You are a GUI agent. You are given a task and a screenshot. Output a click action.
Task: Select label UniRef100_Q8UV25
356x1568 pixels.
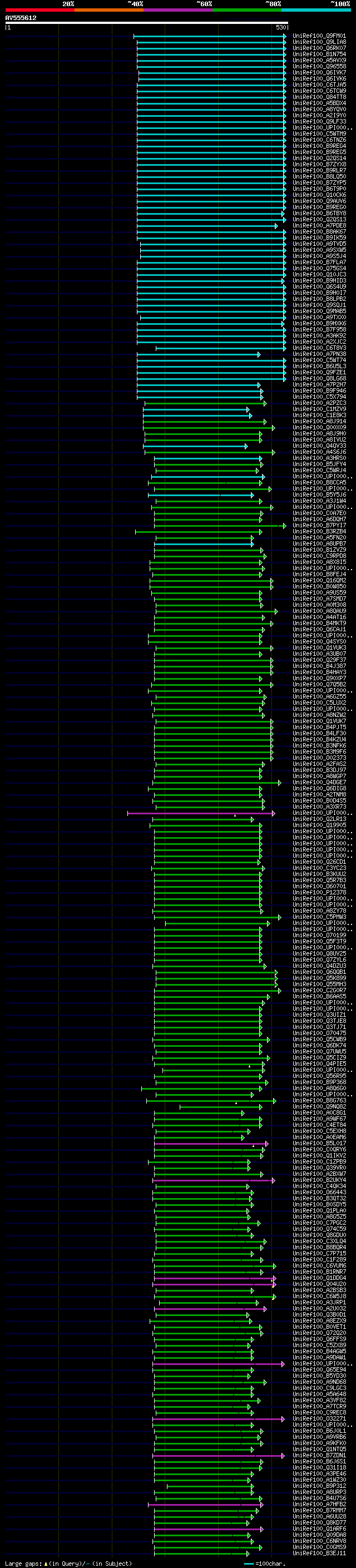coord(319,953)
